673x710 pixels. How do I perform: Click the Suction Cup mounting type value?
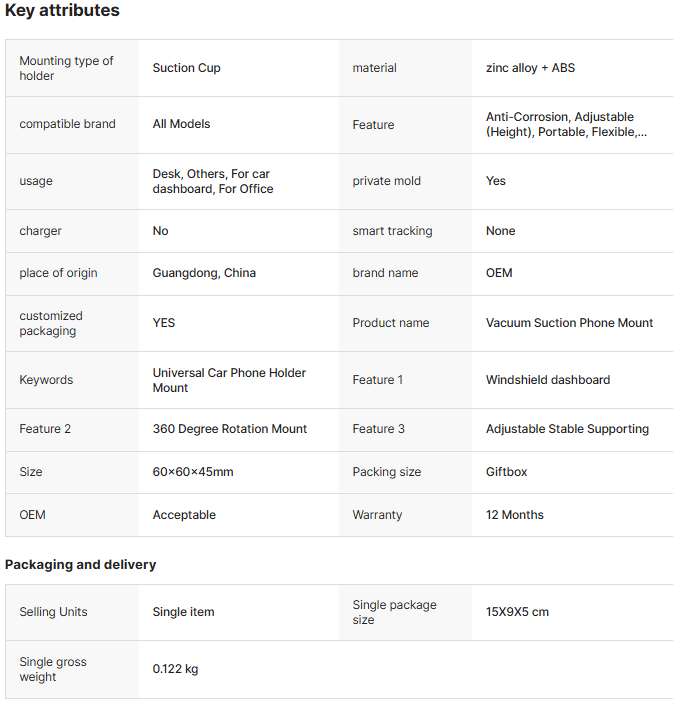coord(186,68)
